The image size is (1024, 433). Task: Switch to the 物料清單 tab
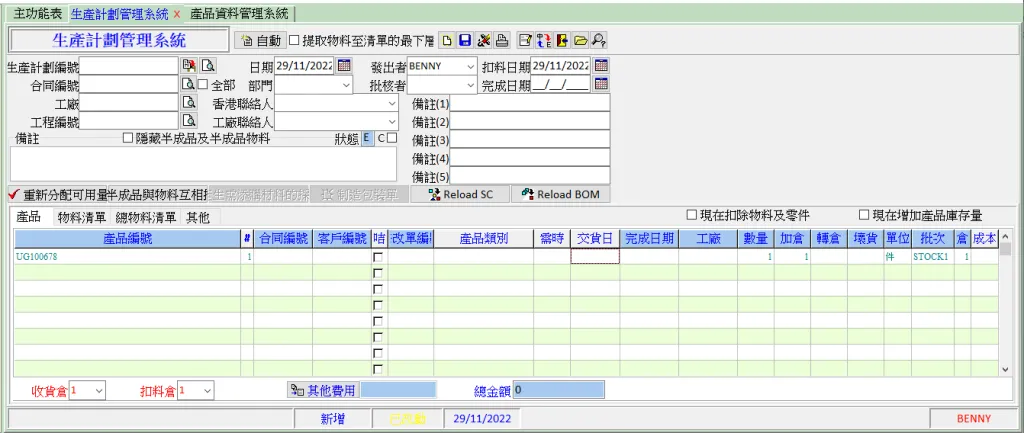pos(82,217)
